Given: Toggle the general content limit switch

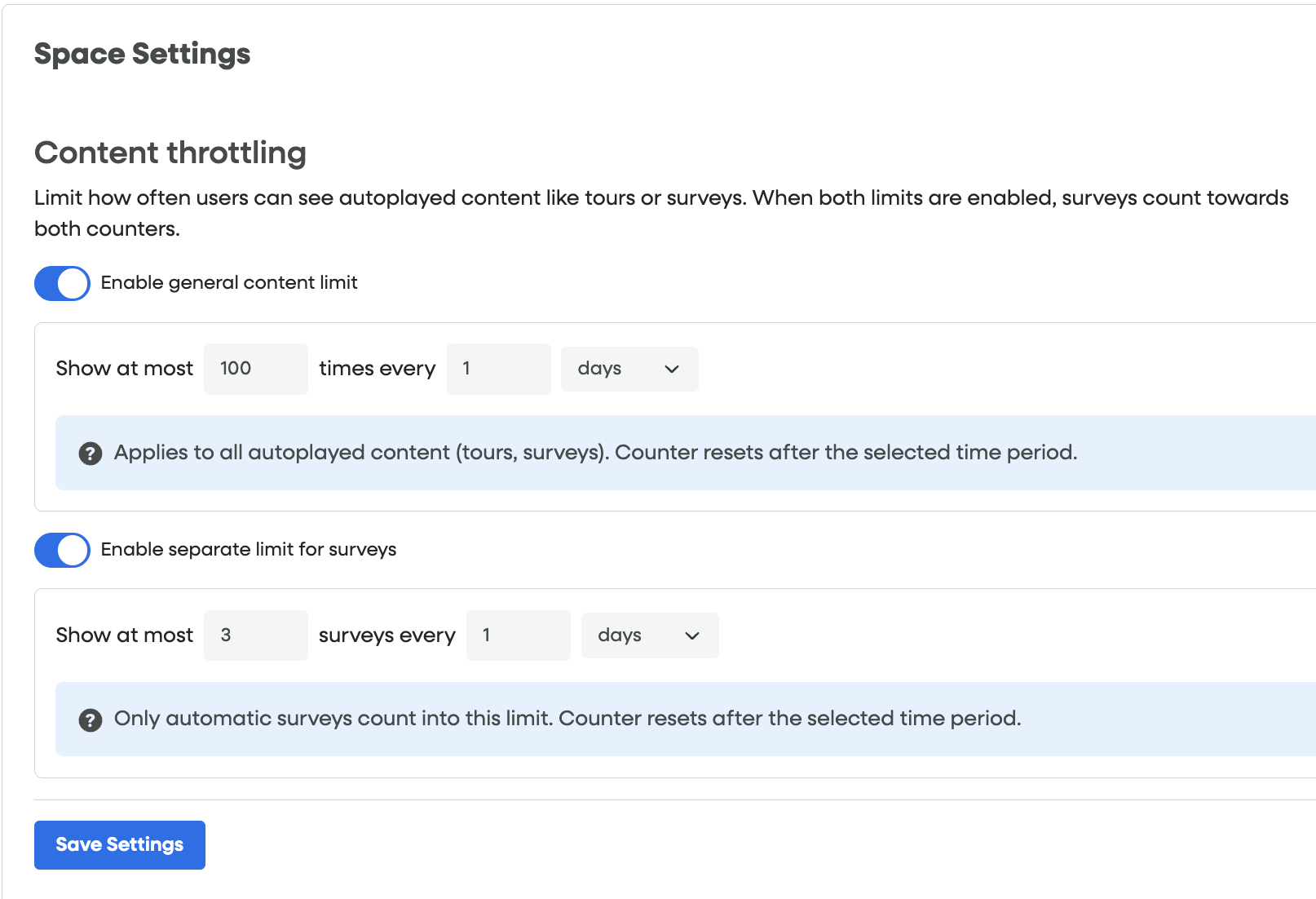Looking at the screenshot, I should coord(62,284).
